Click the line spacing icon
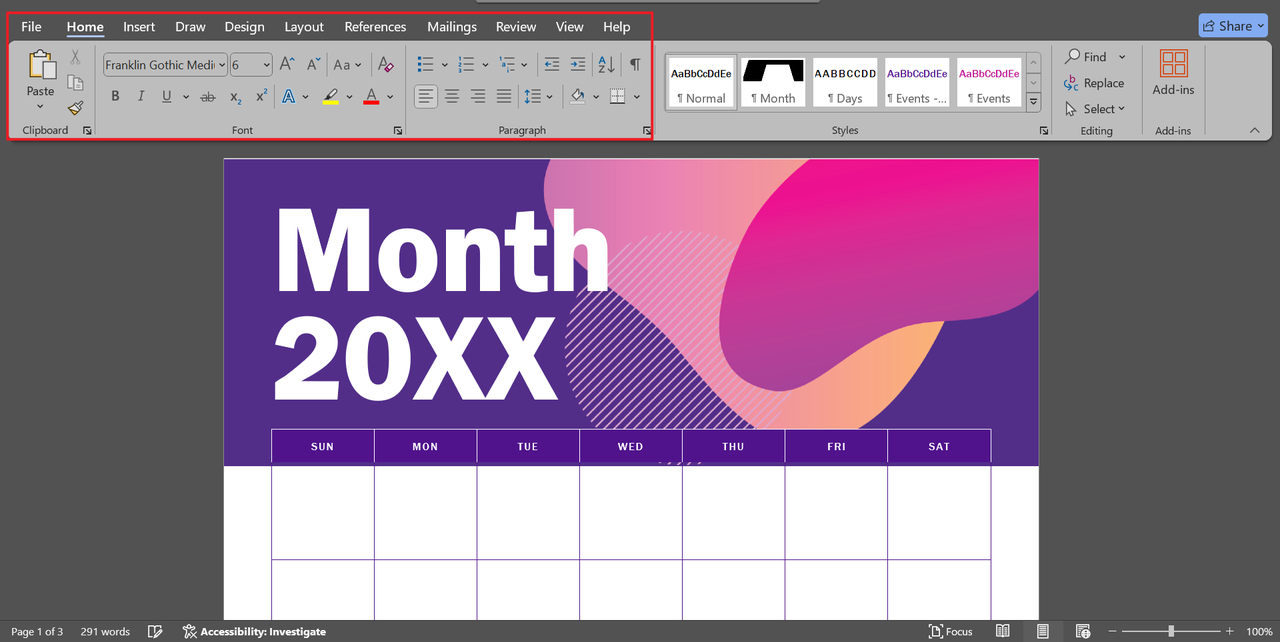Screen dimensions: 1280x642 coord(532,96)
